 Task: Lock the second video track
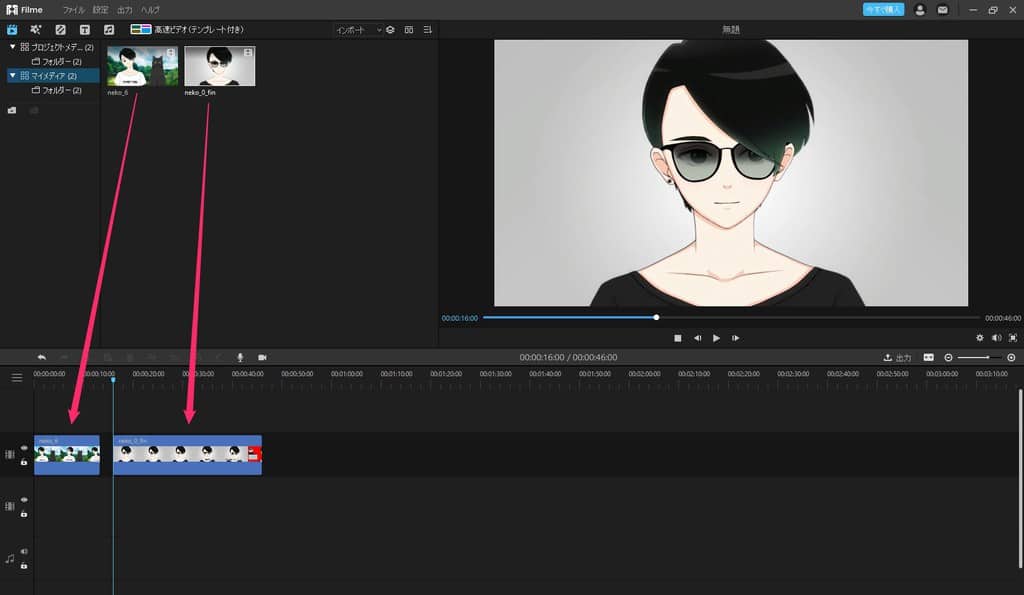(24, 514)
